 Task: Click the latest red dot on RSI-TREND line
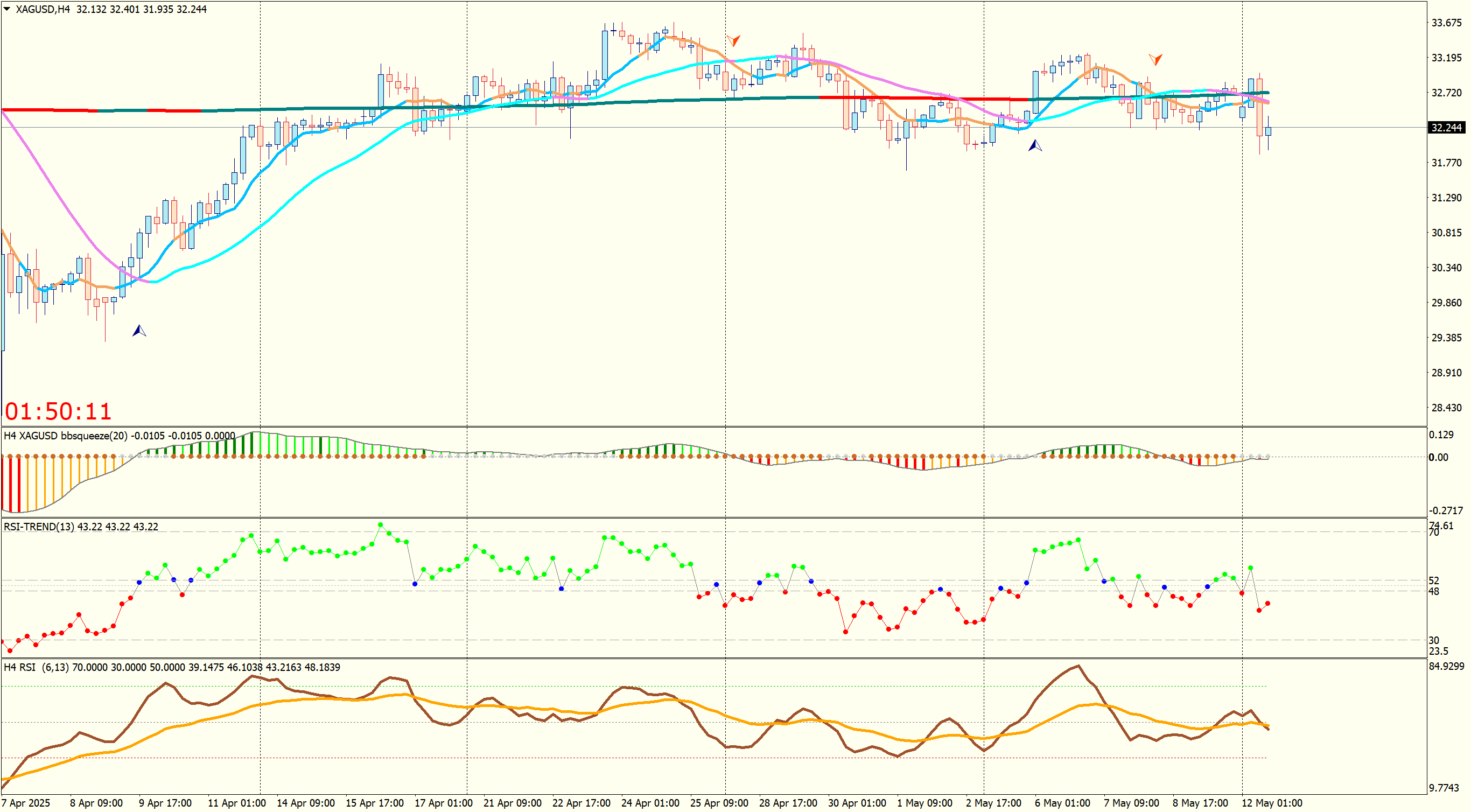pyautogui.click(x=1267, y=603)
